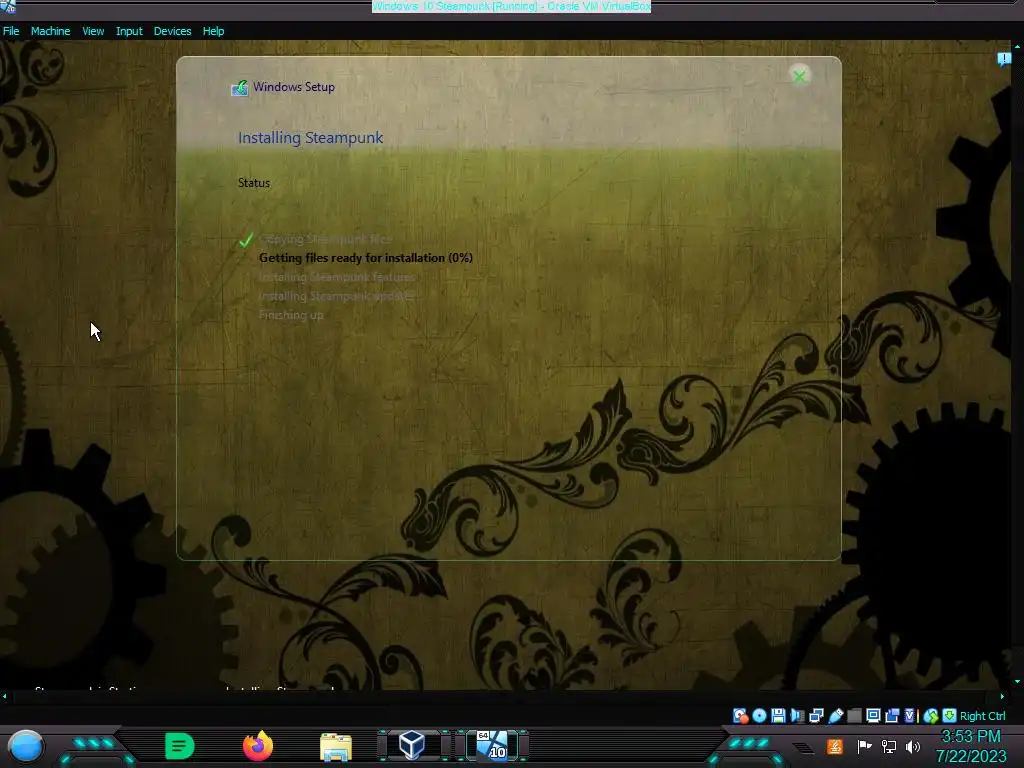The image size is (1024, 768).
Task: Open the View menu
Action: [x=93, y=31]
